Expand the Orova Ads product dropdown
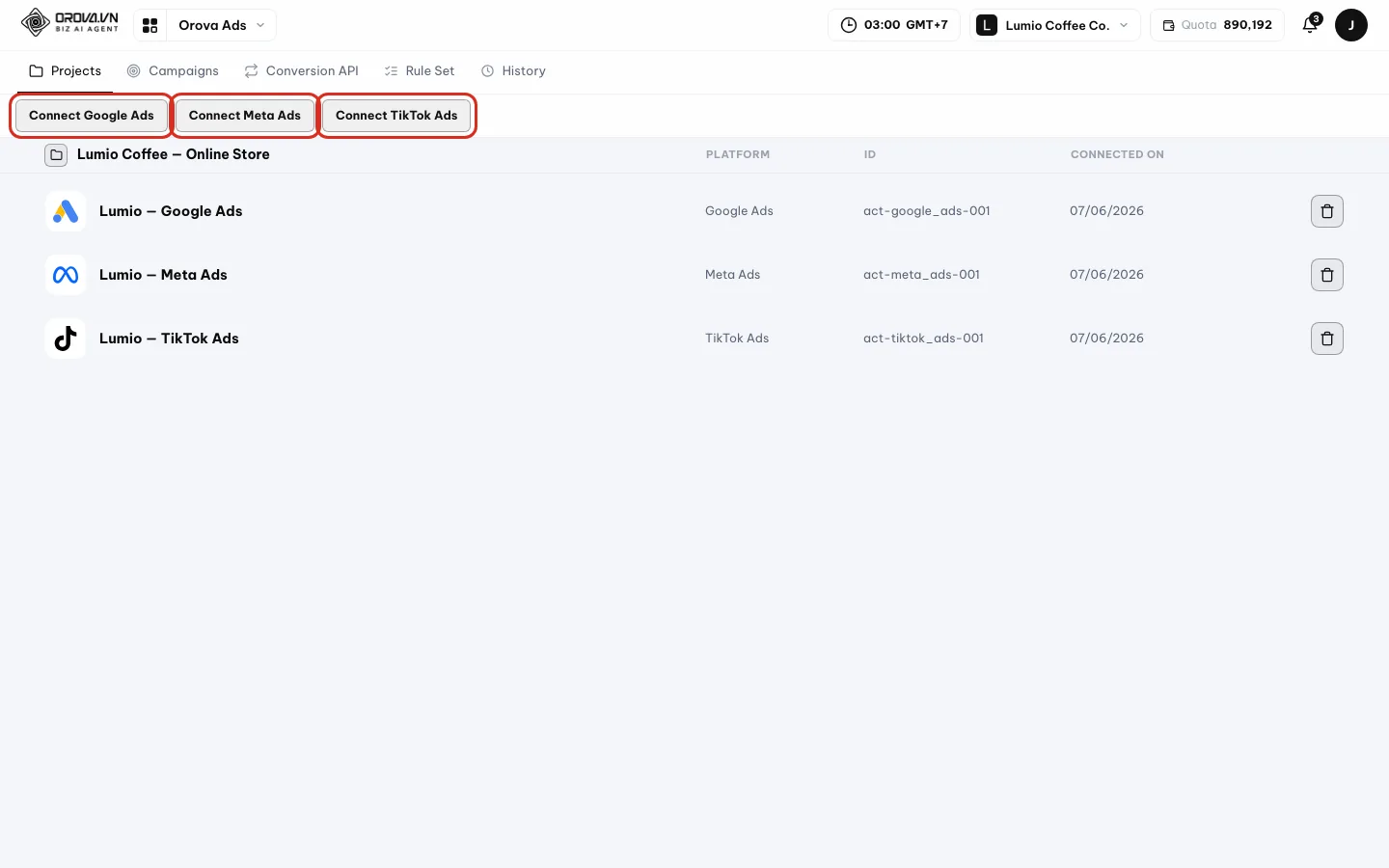Screen dimensions: 1389x868 click(x=221, y=25)
